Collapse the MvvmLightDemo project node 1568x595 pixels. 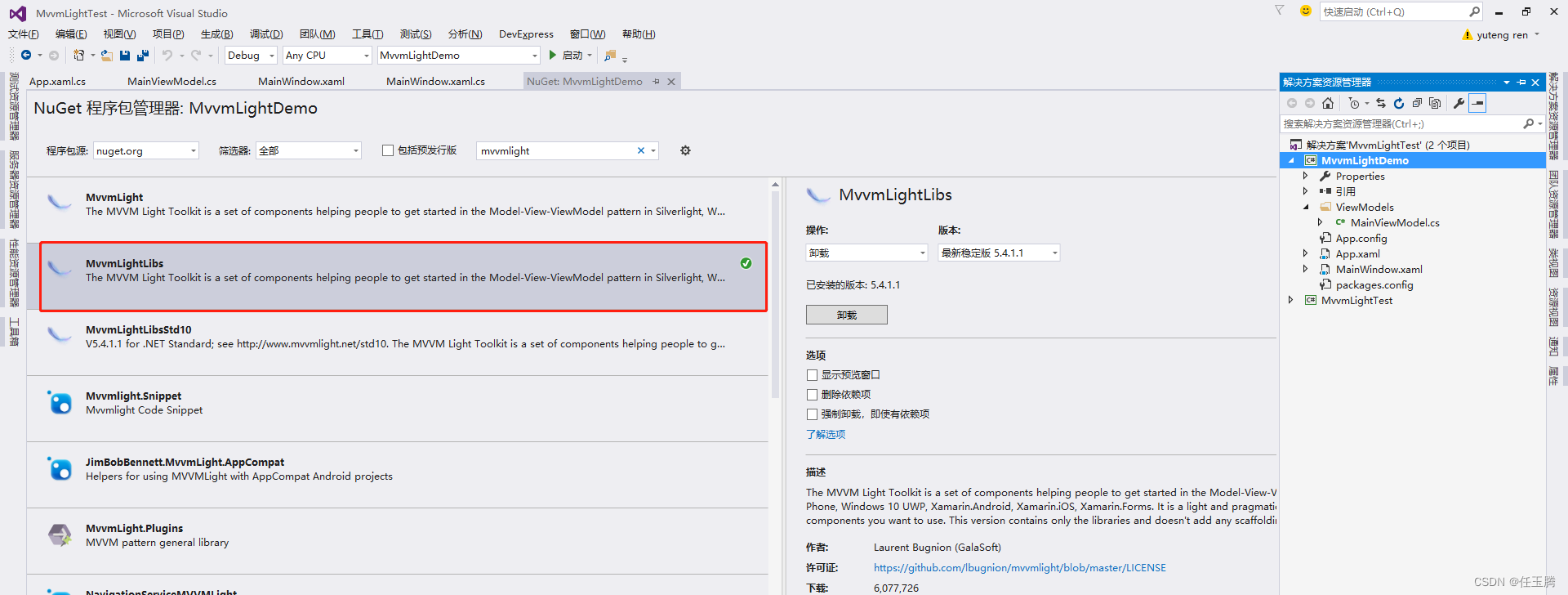click(x=1291, y=160)
